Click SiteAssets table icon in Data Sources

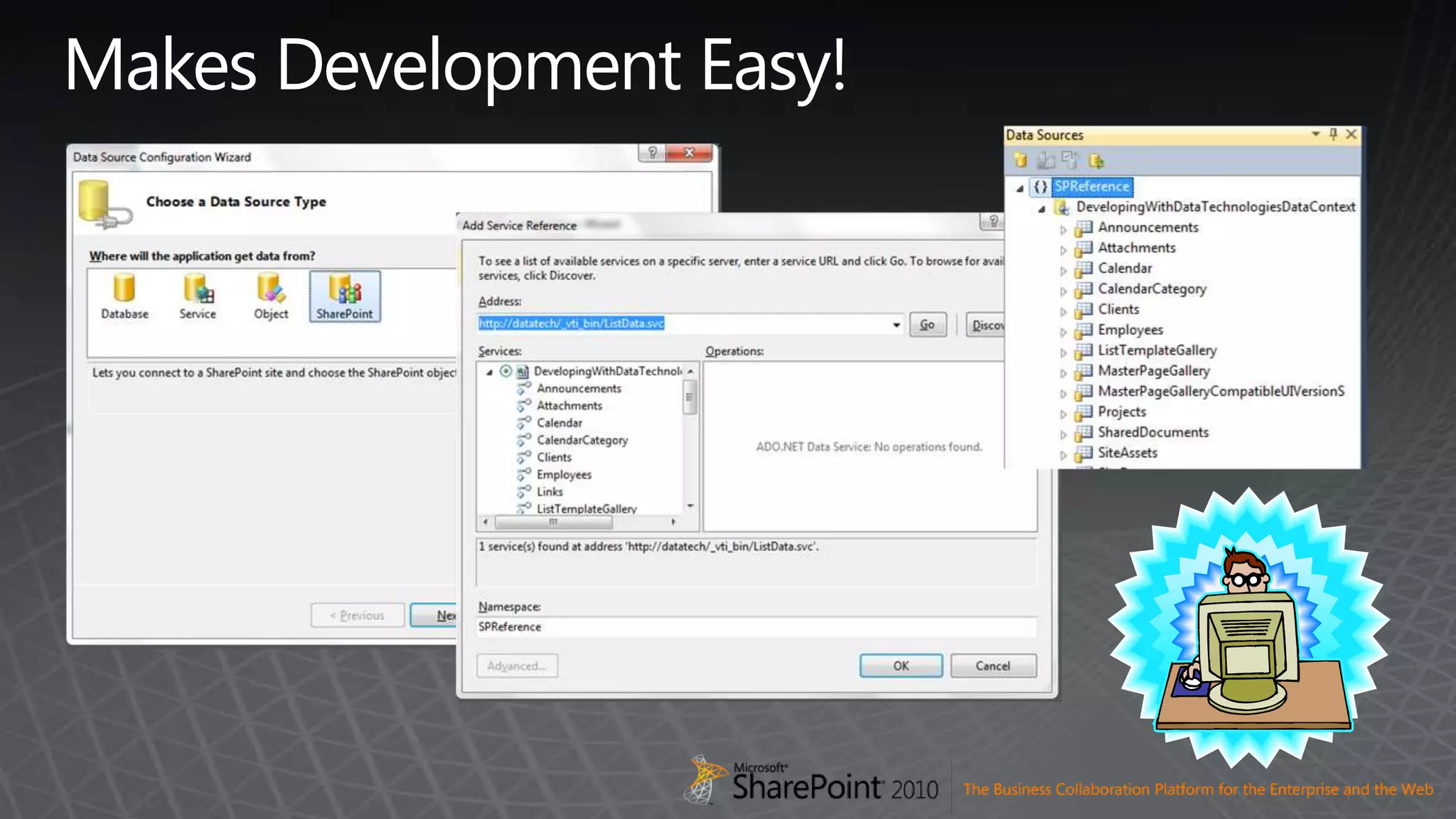[1083, 454]
